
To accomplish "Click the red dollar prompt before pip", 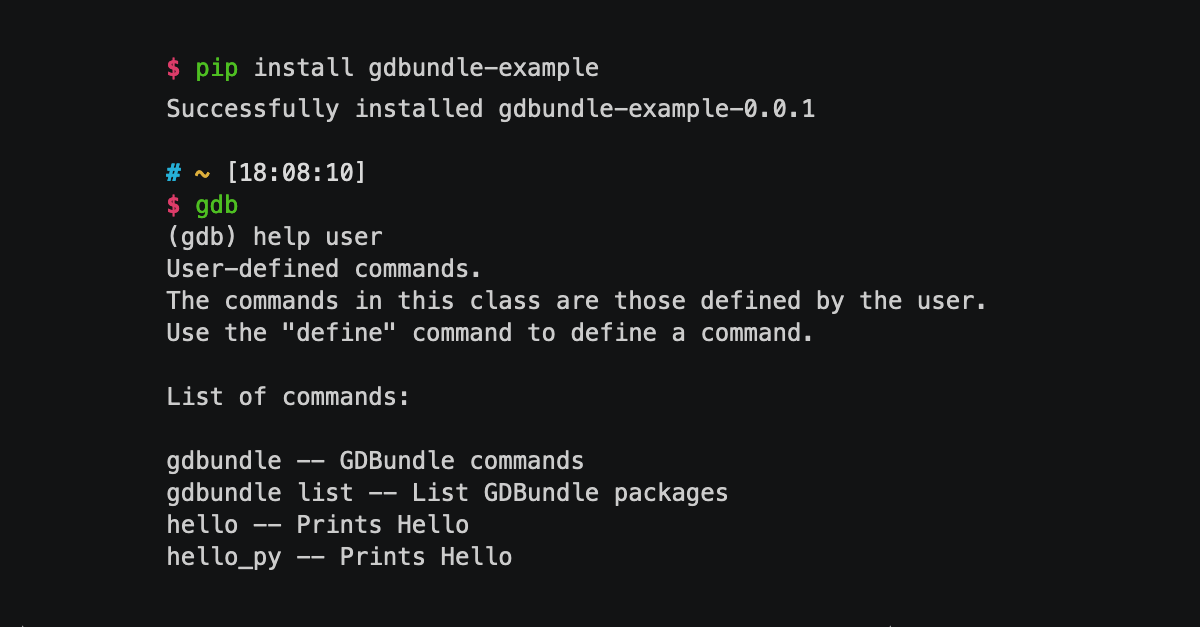I will (174, 68).
